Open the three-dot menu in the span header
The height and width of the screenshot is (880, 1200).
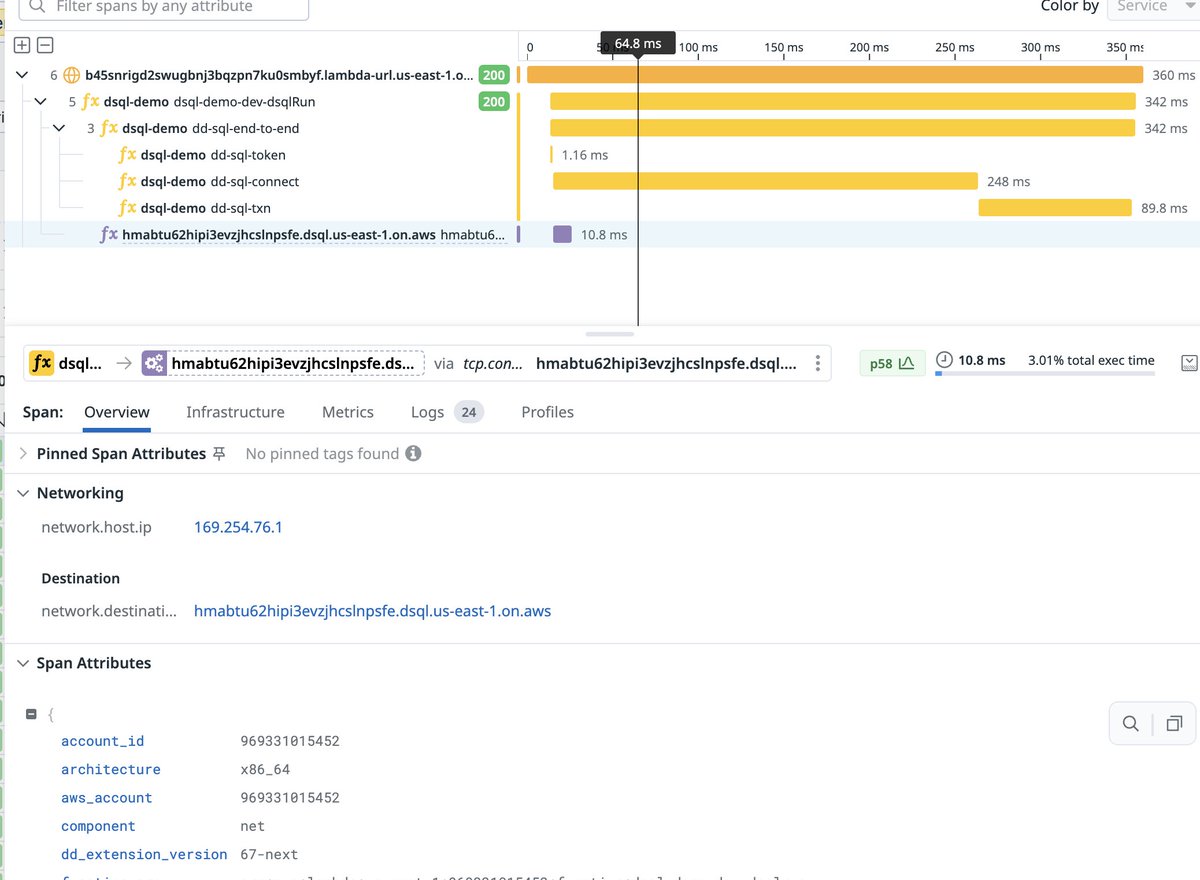coord(817,363)
